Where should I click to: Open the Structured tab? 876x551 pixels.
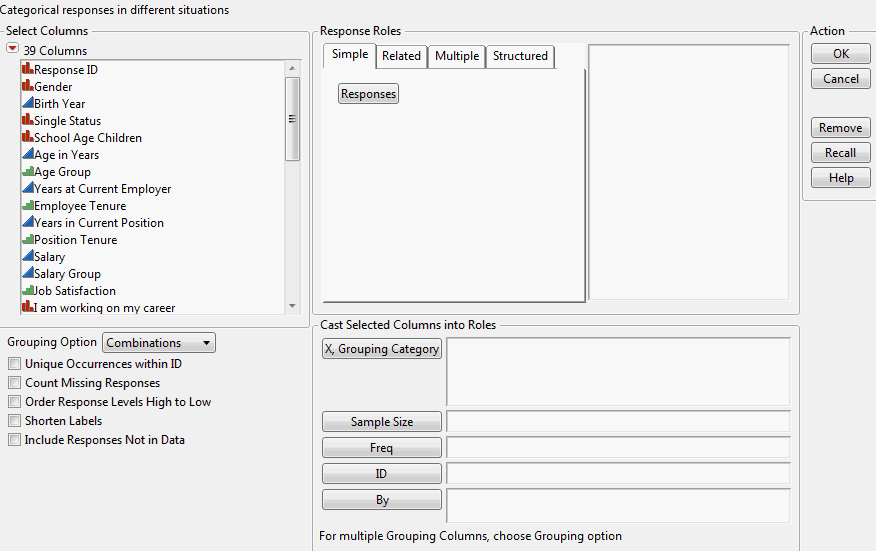[x=520, y=56]
